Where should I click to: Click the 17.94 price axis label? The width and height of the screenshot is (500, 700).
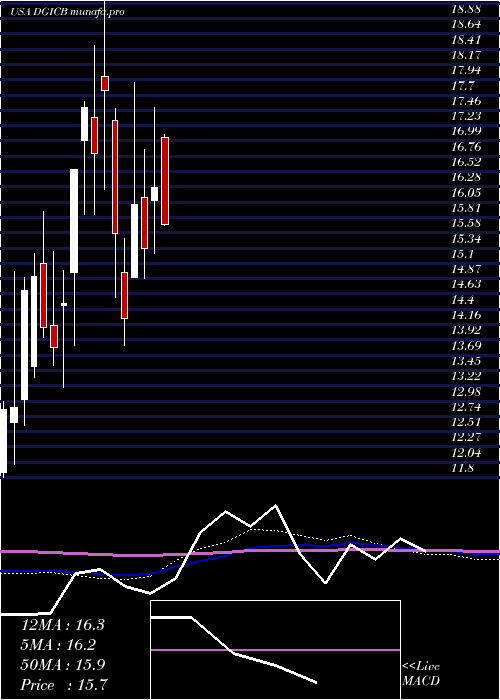coord(466,71)
